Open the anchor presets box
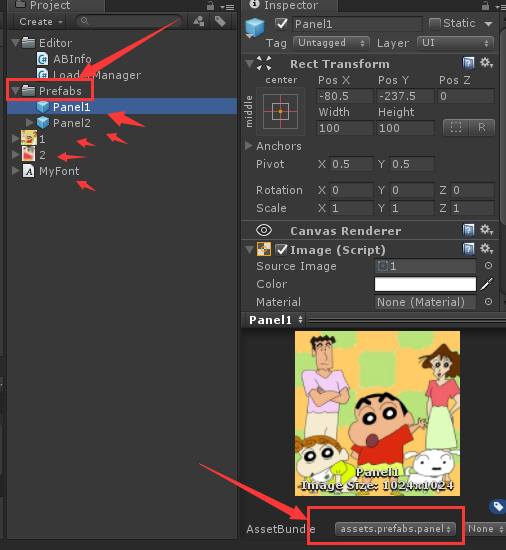Screen dimensions: 506x550 pyautogui.click(x=281, y=112)
